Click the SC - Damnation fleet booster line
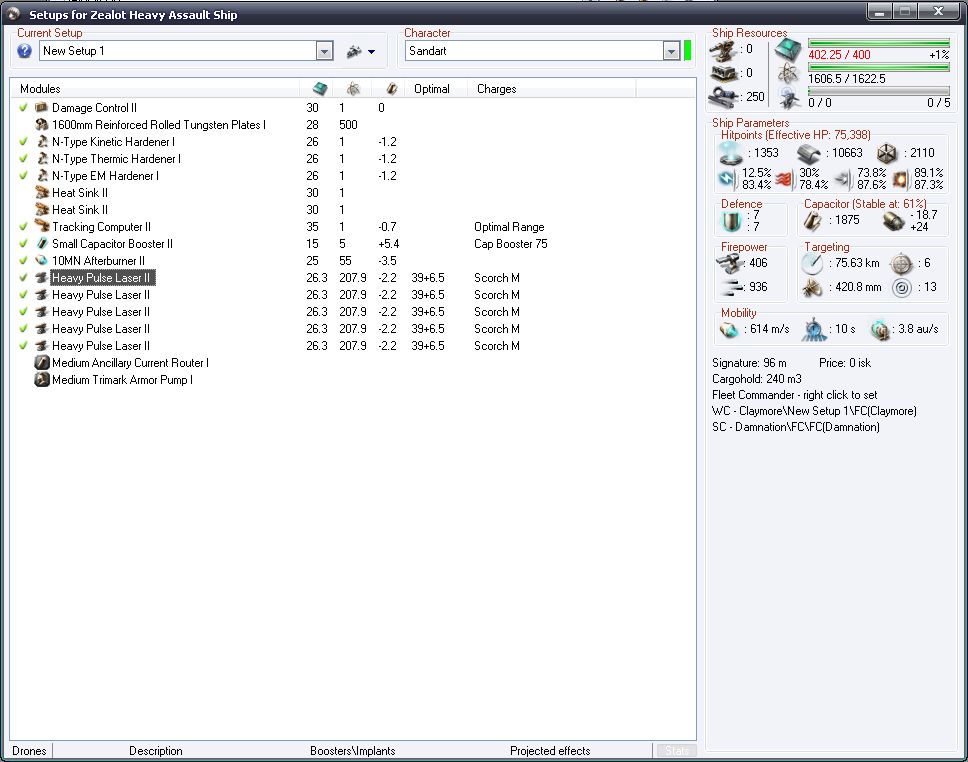Screen dimensions: 968x762 point(795,427)
